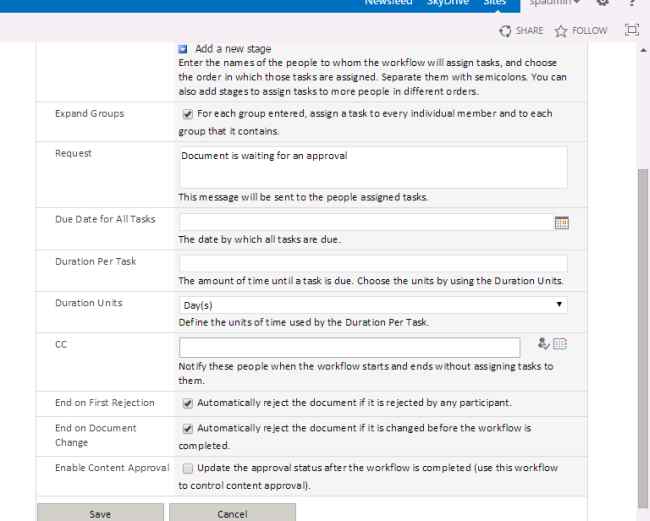The image size is (650, 521).
Task: Click the Save button
Action: click(x=100, y=513)
